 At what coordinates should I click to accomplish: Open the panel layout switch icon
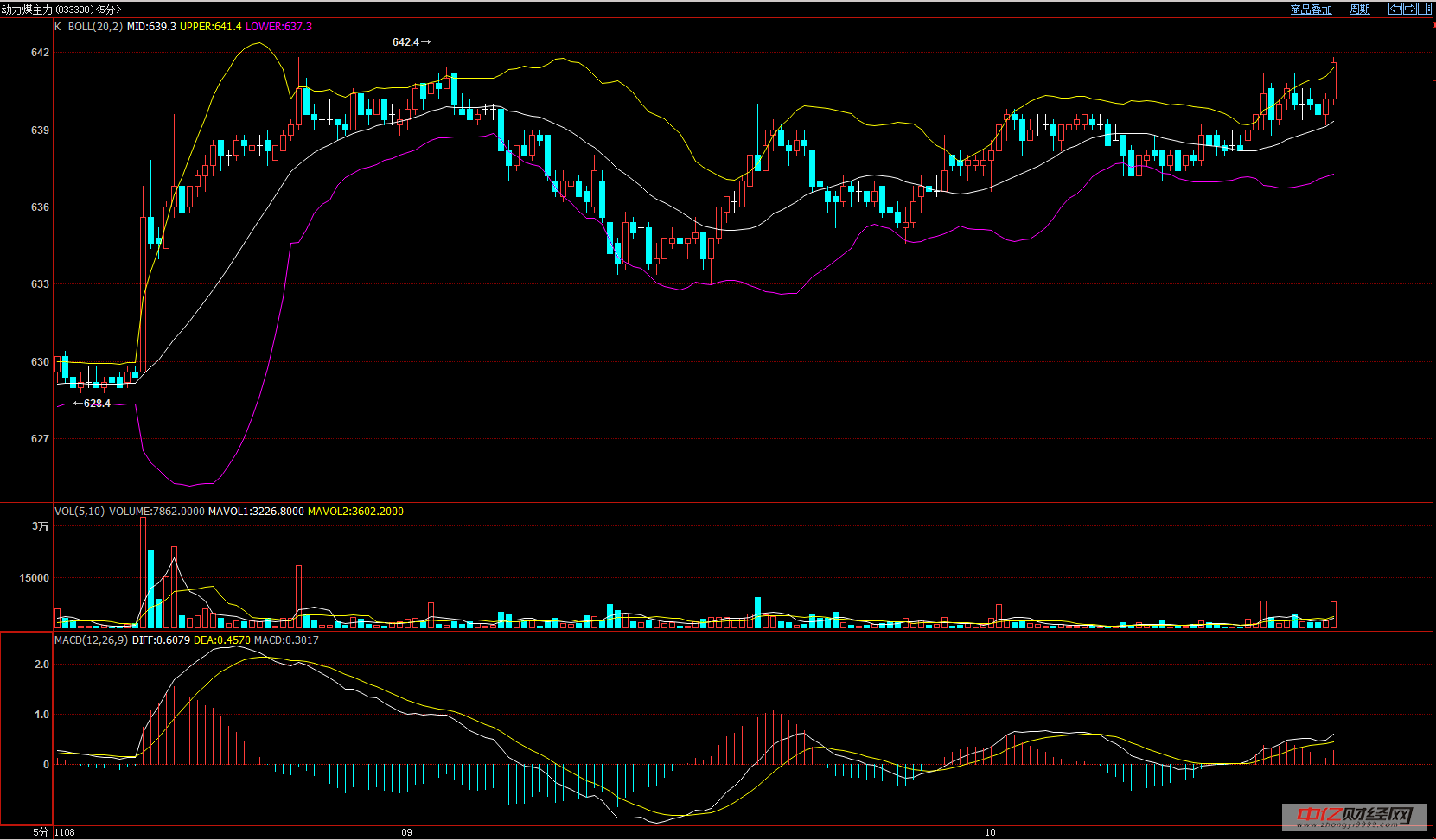tap(1425, 9)
